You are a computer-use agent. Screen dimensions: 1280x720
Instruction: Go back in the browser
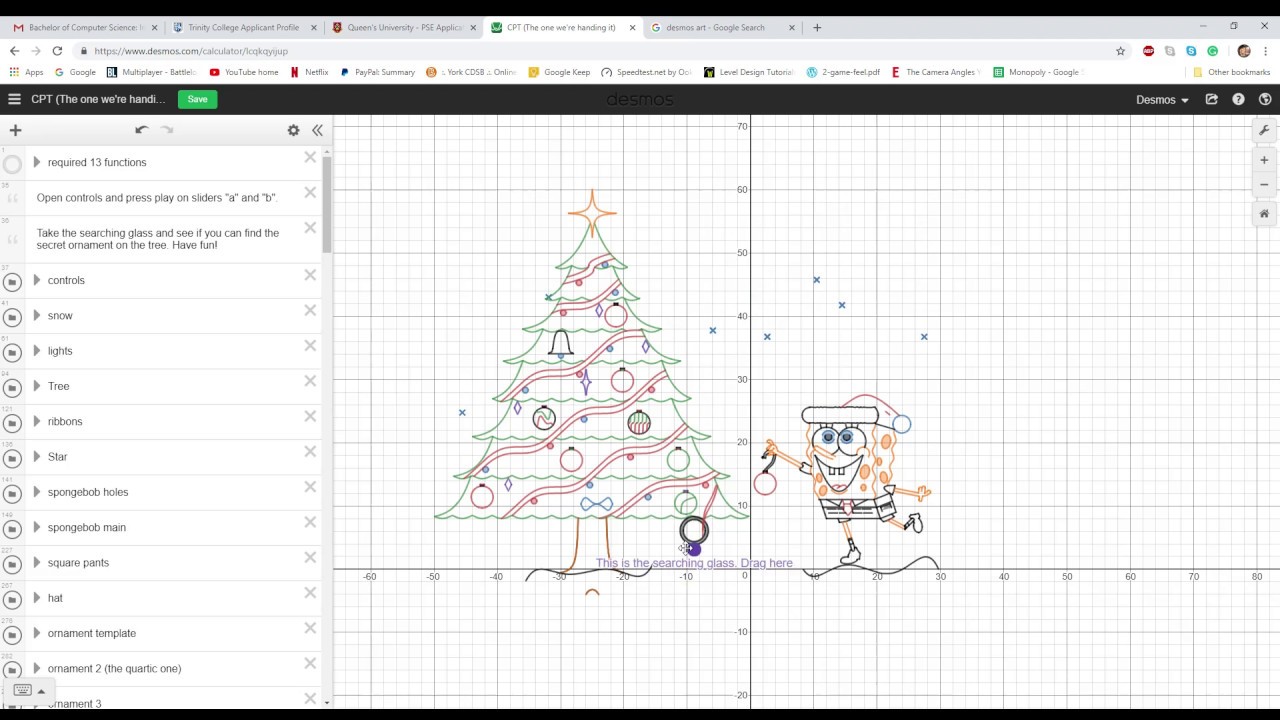[x=14, y=51]
